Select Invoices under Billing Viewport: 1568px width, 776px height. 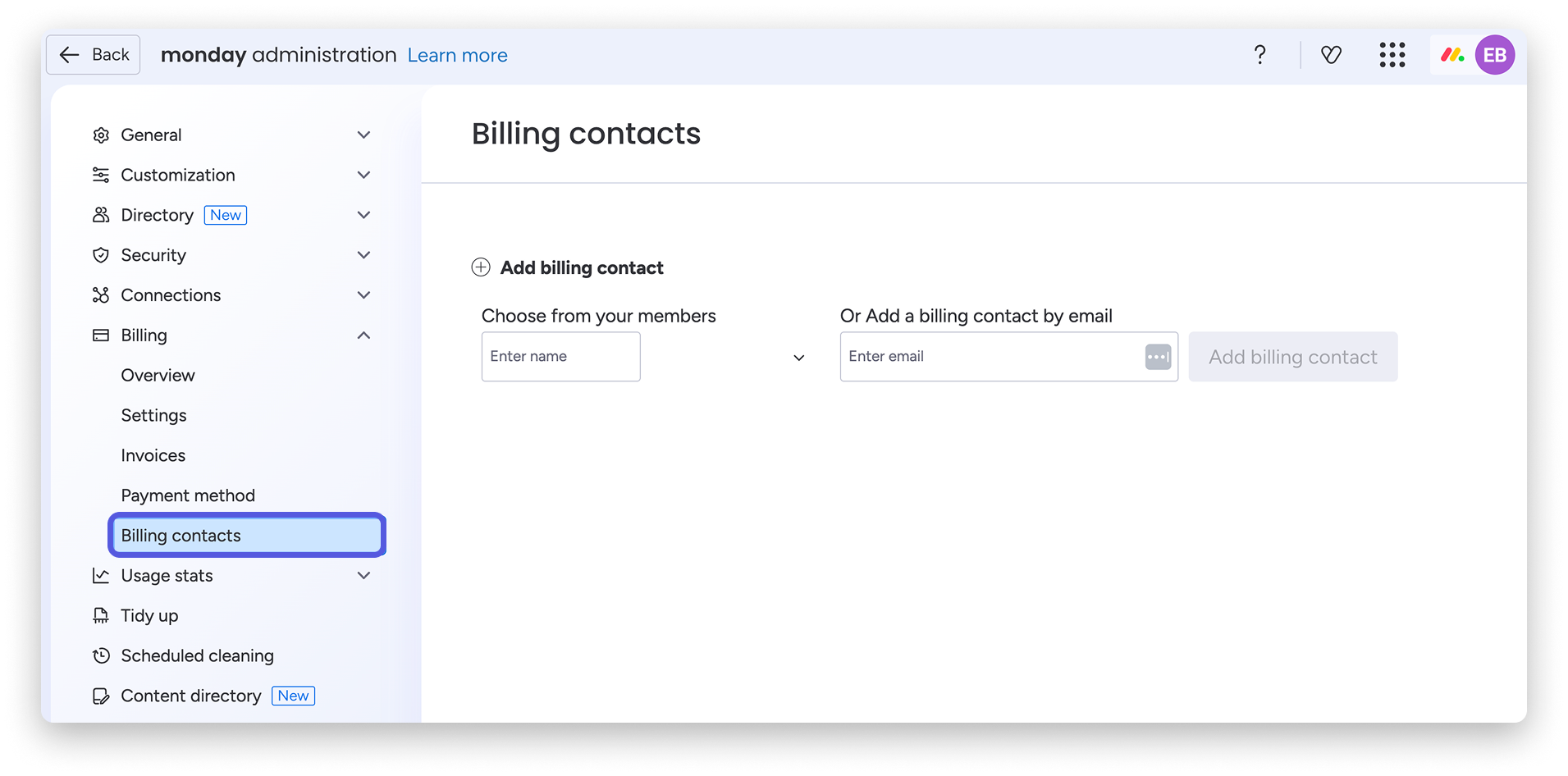pyautogui.click(x=153, y=456)
